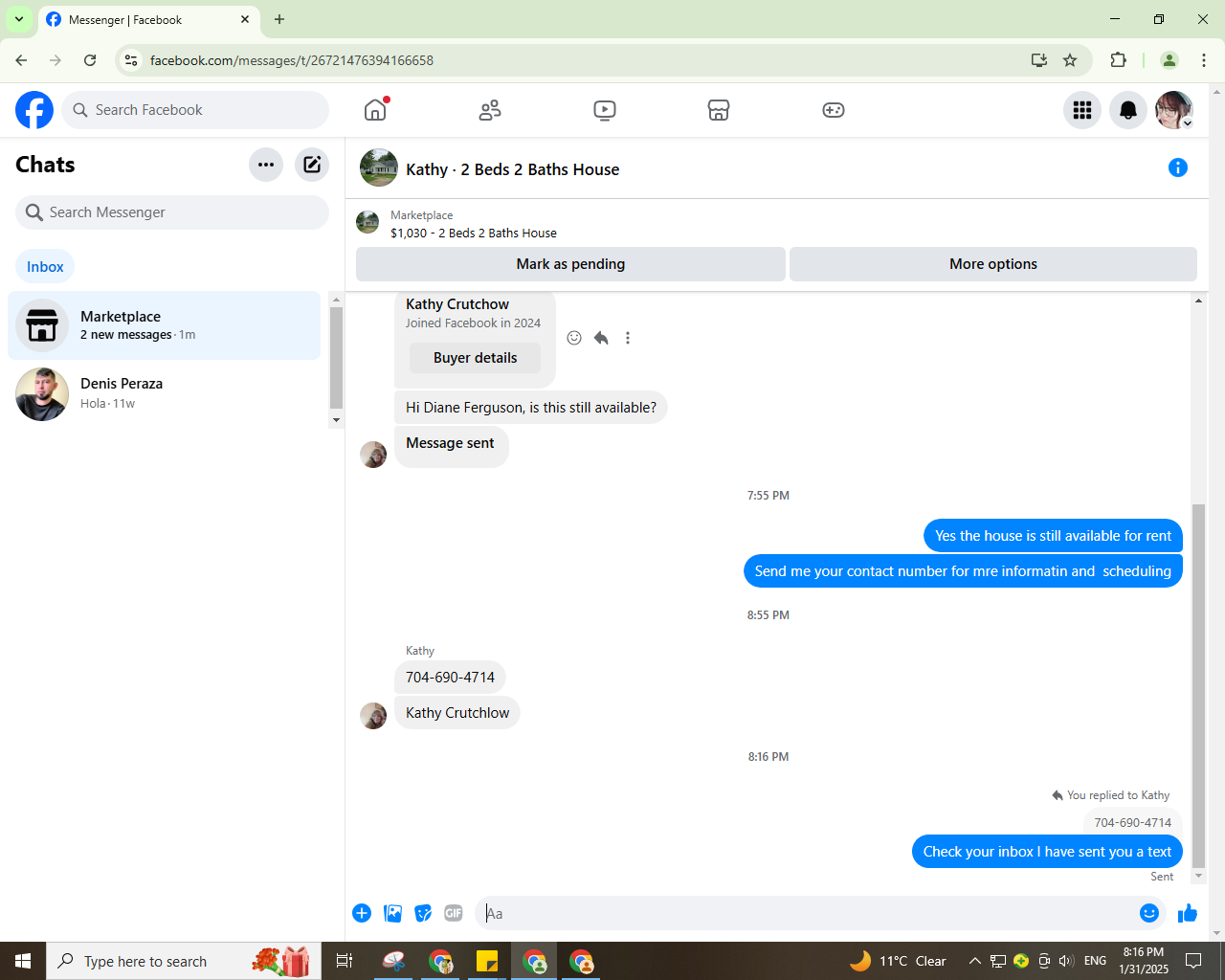Choose a GIF icon in composer
The width and height of the screenshot is (1225, 980).
454,913
